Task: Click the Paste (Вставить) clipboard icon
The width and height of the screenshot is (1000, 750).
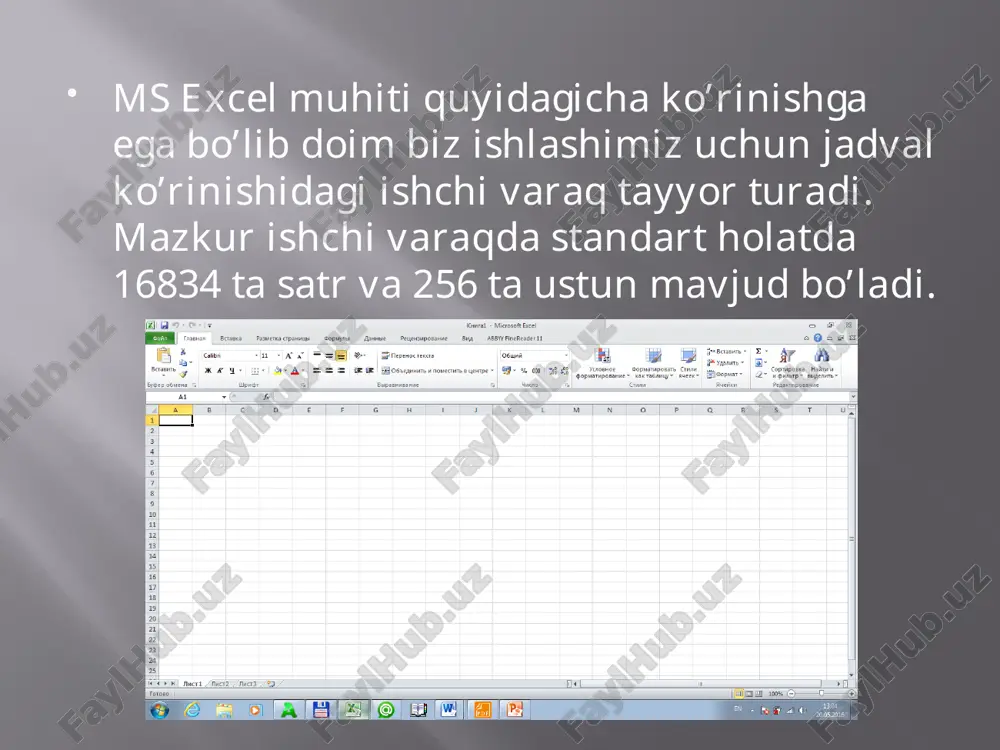Action: click(x=164, y=355)
